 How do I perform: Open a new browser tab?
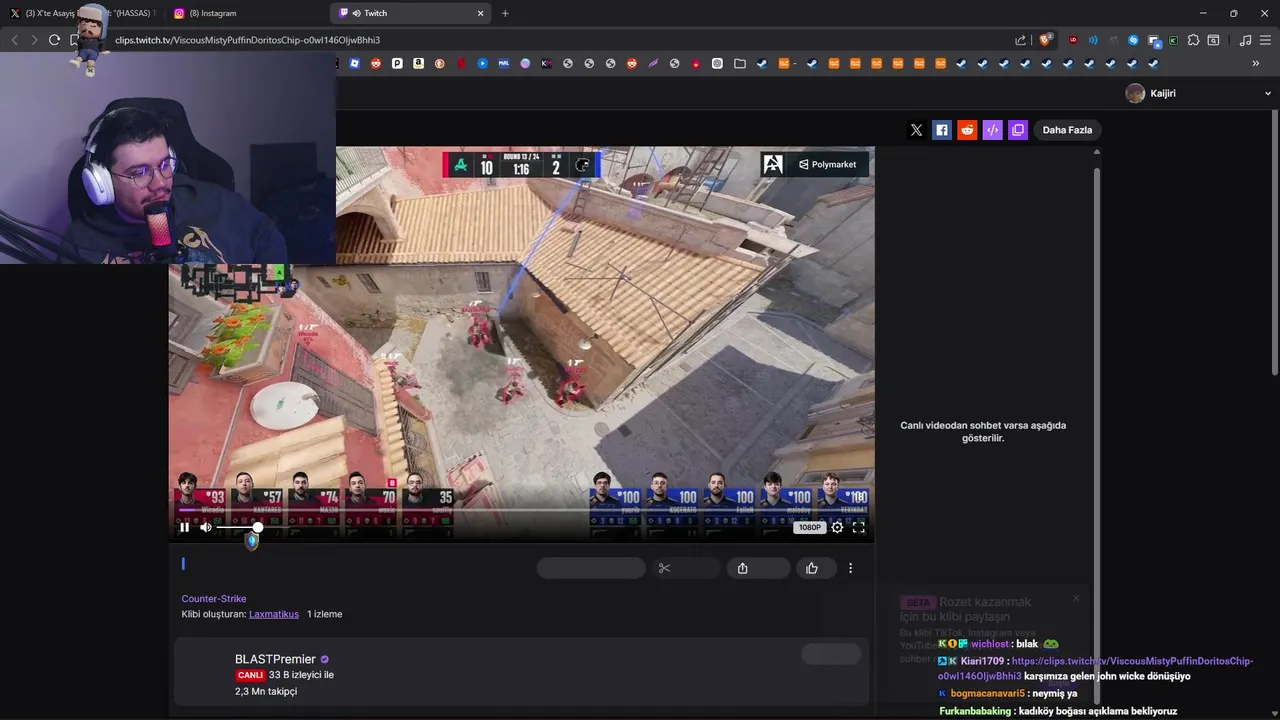point(505,13)
